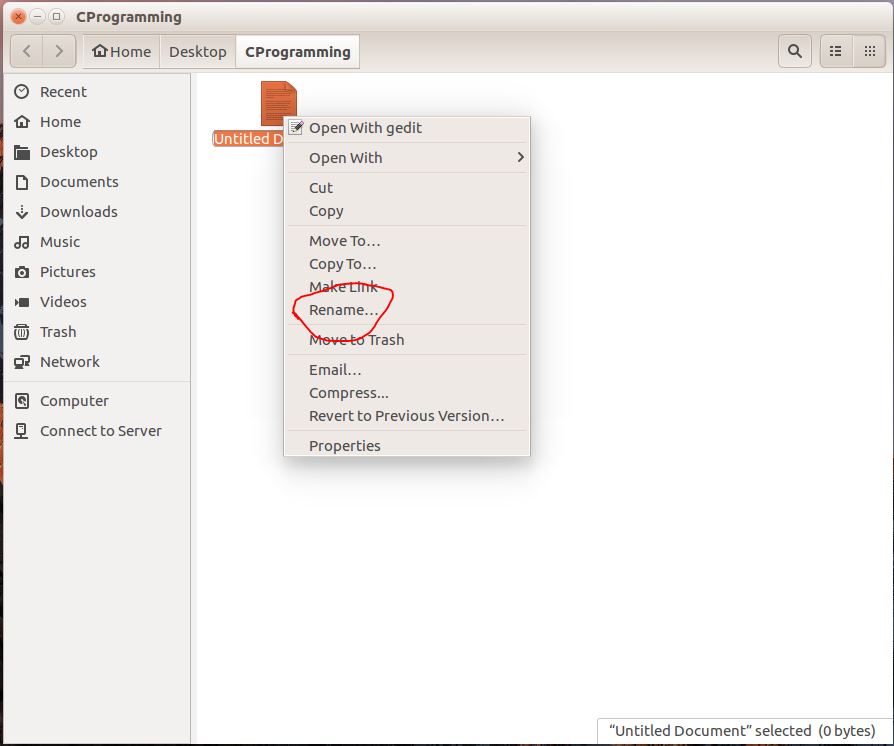Click CProgramming path bar button
Screen dimensions: 894x746
pos(298,51)
